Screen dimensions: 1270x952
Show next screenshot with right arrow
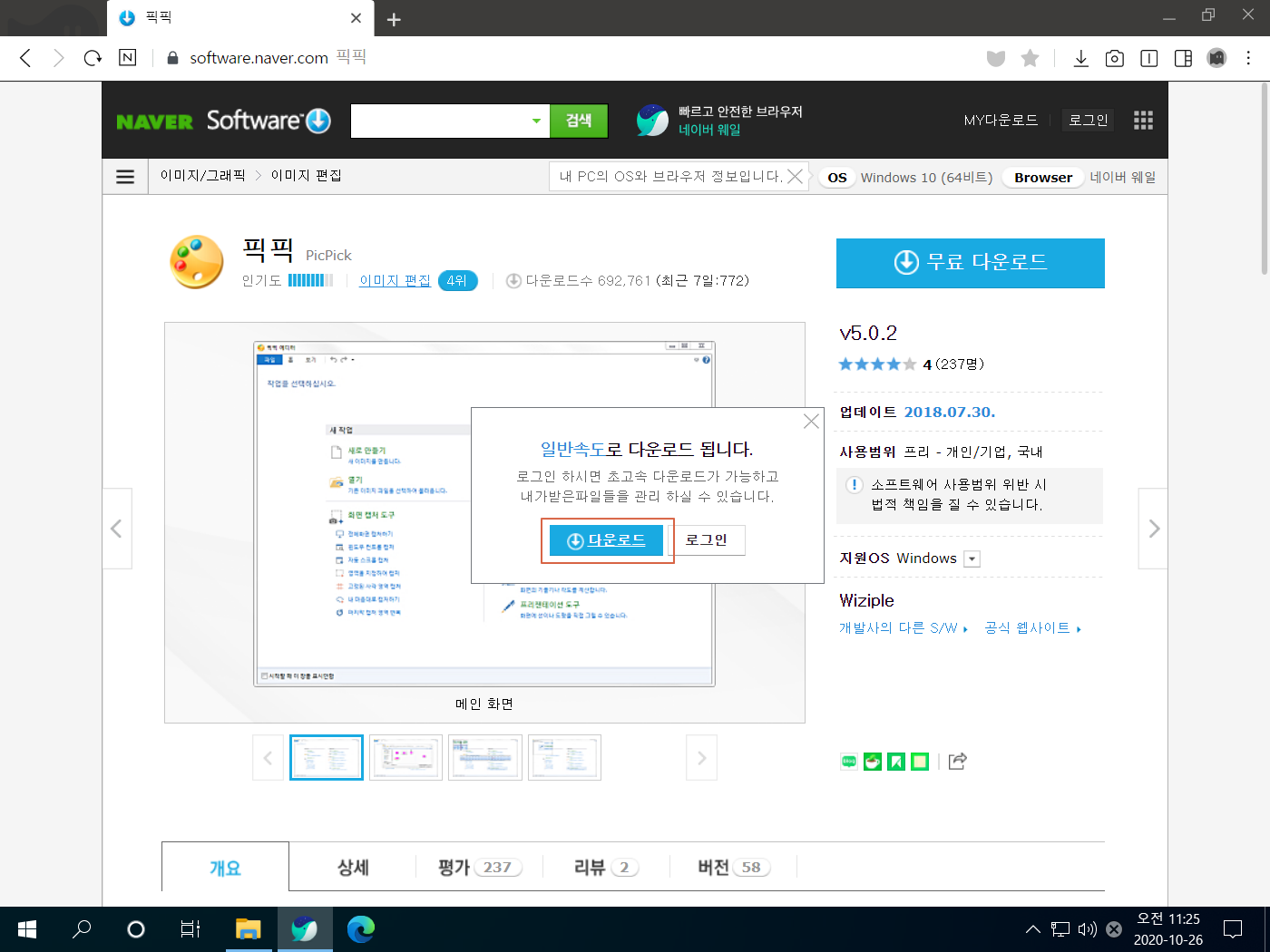[1153, 529]
